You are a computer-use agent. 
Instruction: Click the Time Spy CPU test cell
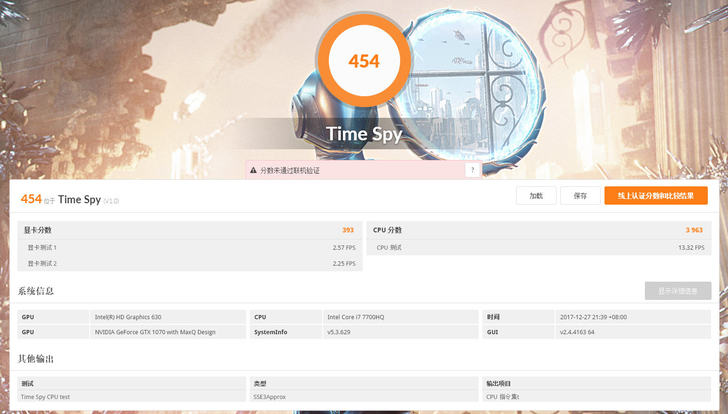(131, 397)
